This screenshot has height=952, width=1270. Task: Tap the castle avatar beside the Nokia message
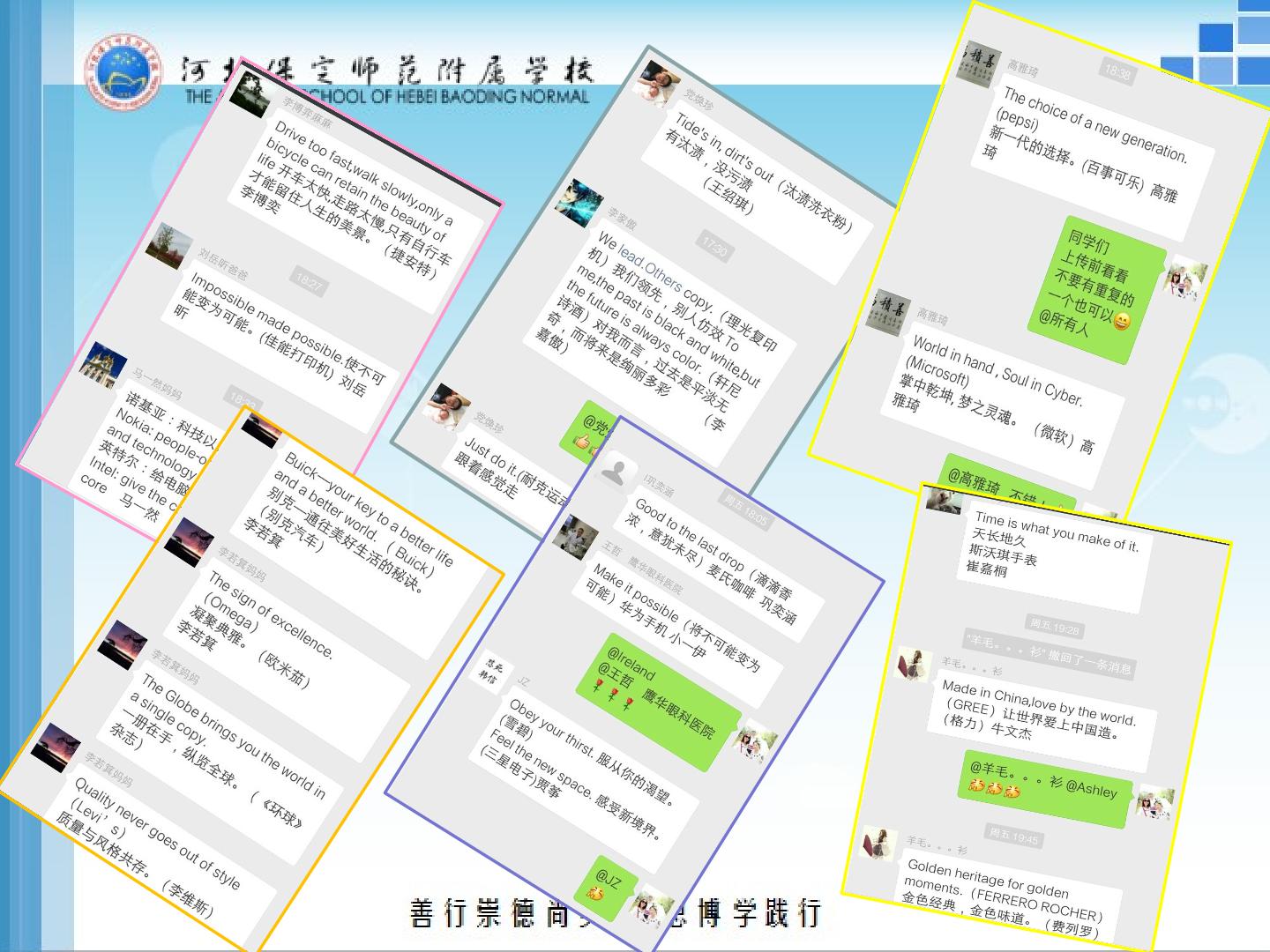(103, 363)
